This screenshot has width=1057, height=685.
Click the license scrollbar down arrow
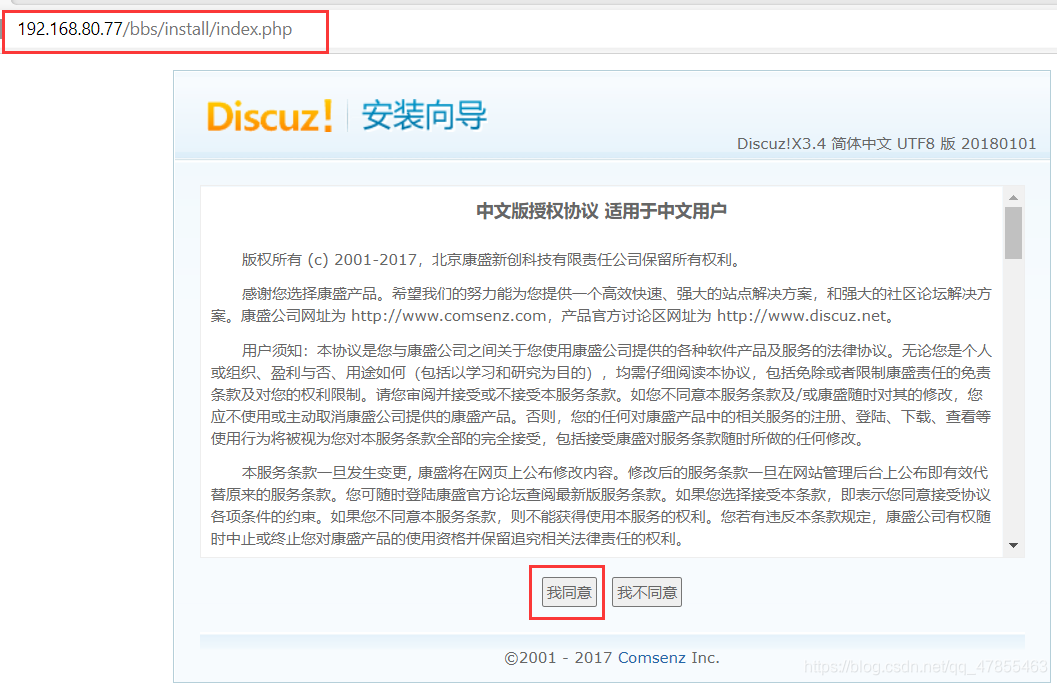1013,545
